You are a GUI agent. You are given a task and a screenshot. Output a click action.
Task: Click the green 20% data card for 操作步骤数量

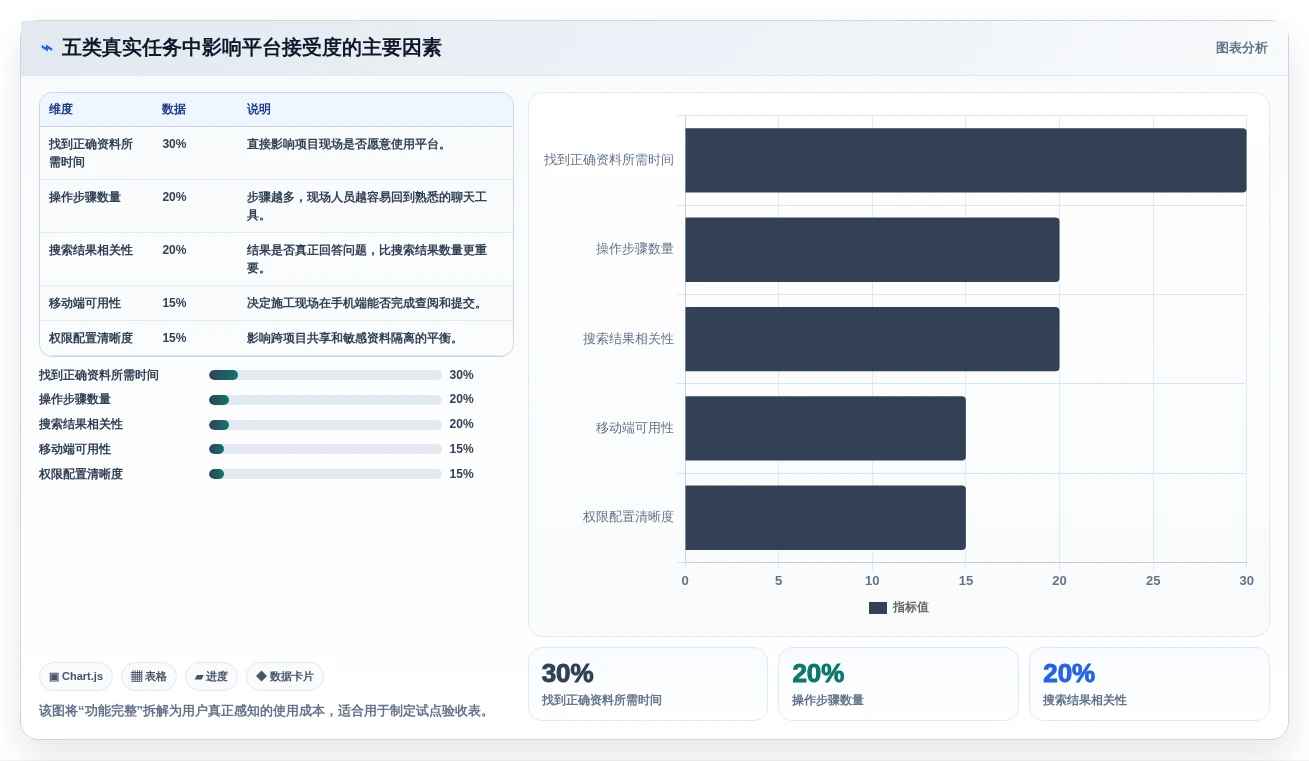(x=898, y=684)
